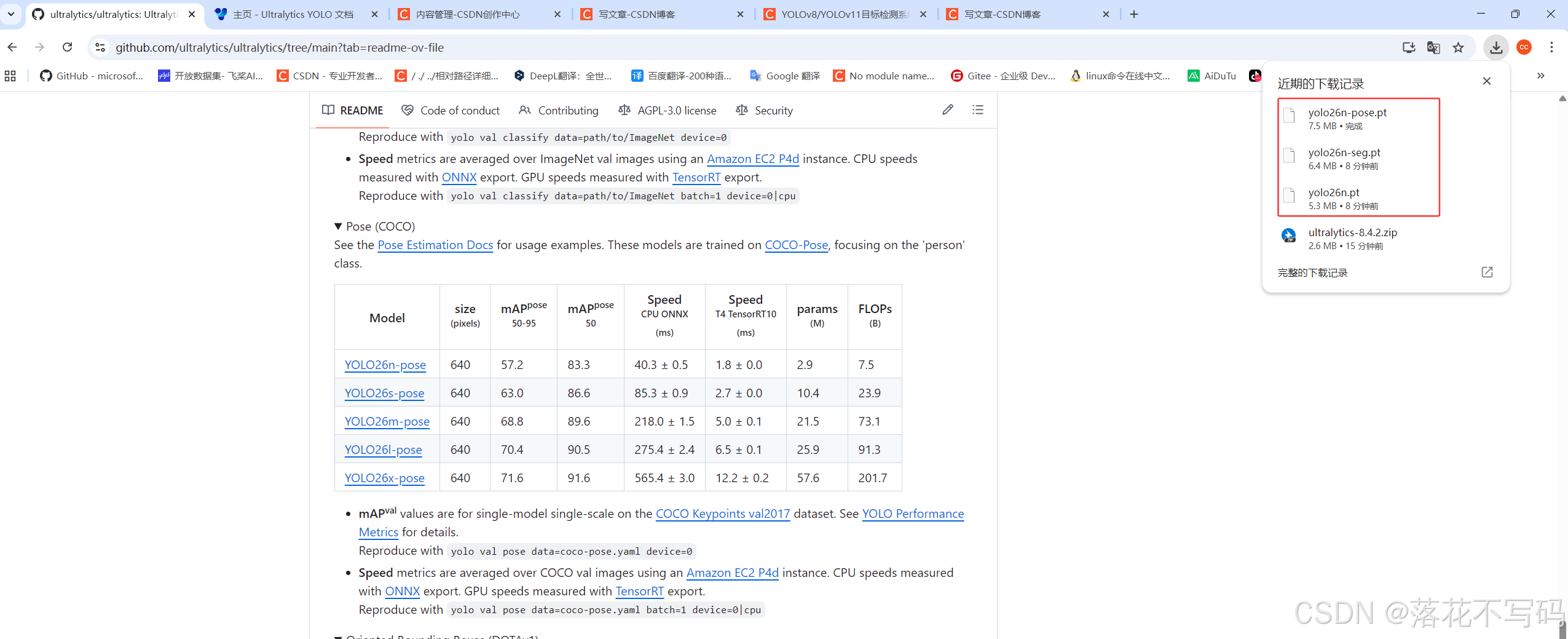Open the YOLO26n-pose model link
Viewport: 1568px width, 639px height.
pyautogui.click(x=385, y=365)
